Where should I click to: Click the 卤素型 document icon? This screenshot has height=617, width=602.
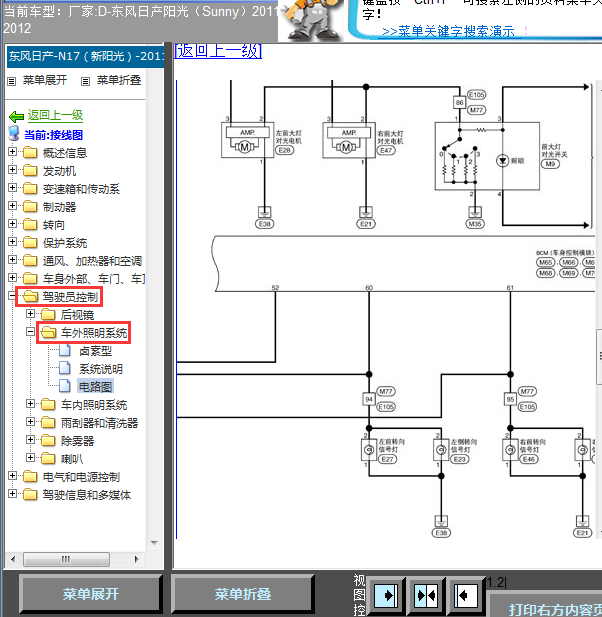pyautogui.click(x=65, y=350)
